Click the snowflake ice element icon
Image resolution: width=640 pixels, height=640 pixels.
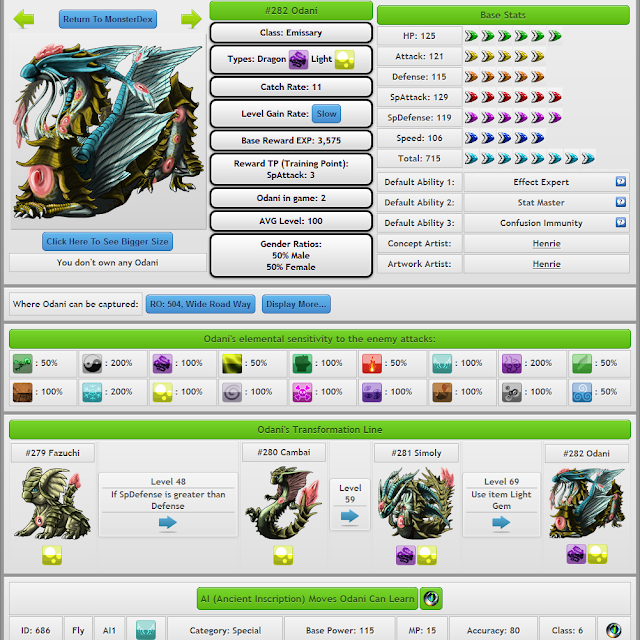coord(92,392)
